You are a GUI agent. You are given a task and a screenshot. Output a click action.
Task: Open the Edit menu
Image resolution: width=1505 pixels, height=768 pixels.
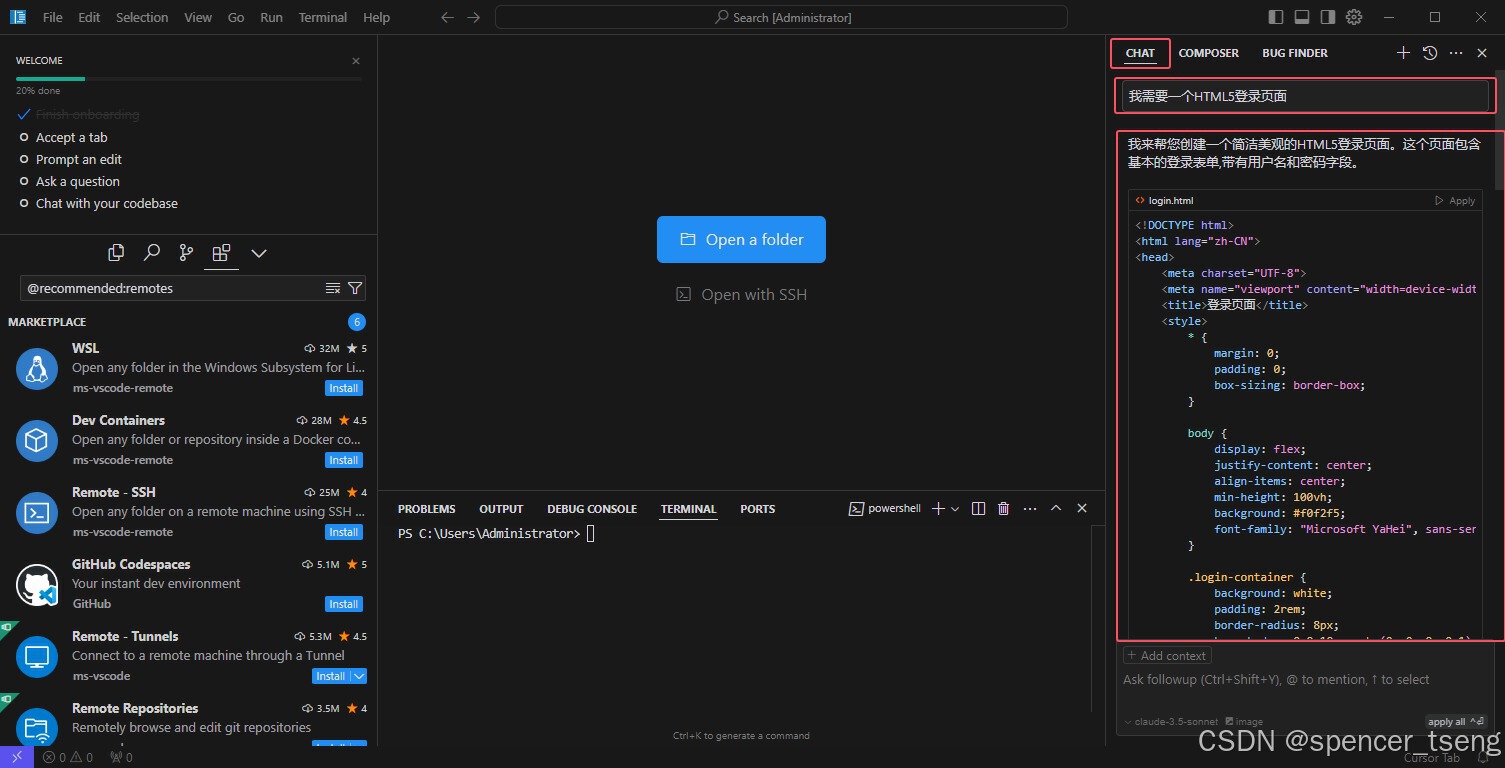click(x=89, y=17)
